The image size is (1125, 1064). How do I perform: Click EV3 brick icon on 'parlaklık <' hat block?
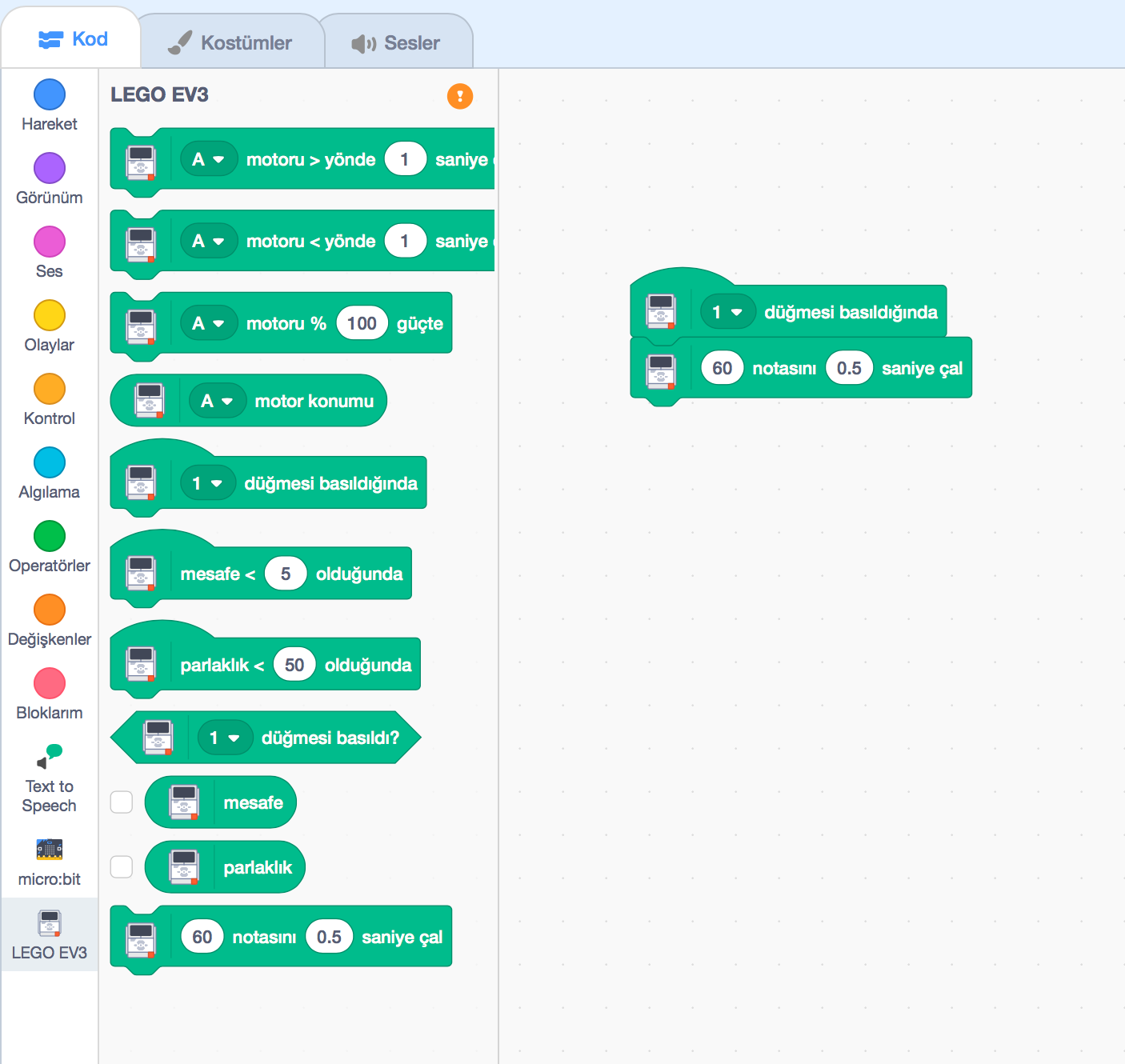click(141, 664)
